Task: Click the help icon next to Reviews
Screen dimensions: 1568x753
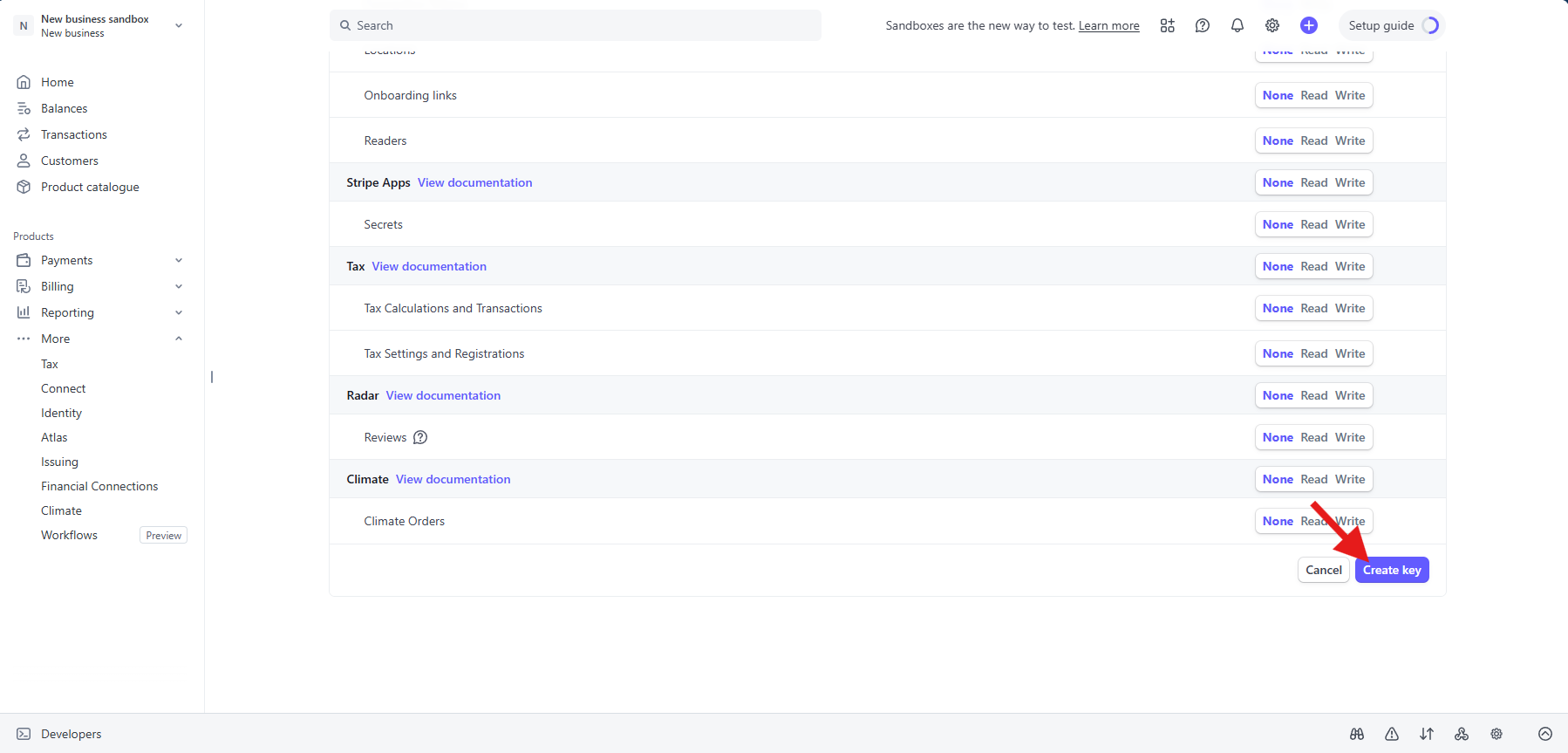Action: pyautogui.click(x=420, y=437)
